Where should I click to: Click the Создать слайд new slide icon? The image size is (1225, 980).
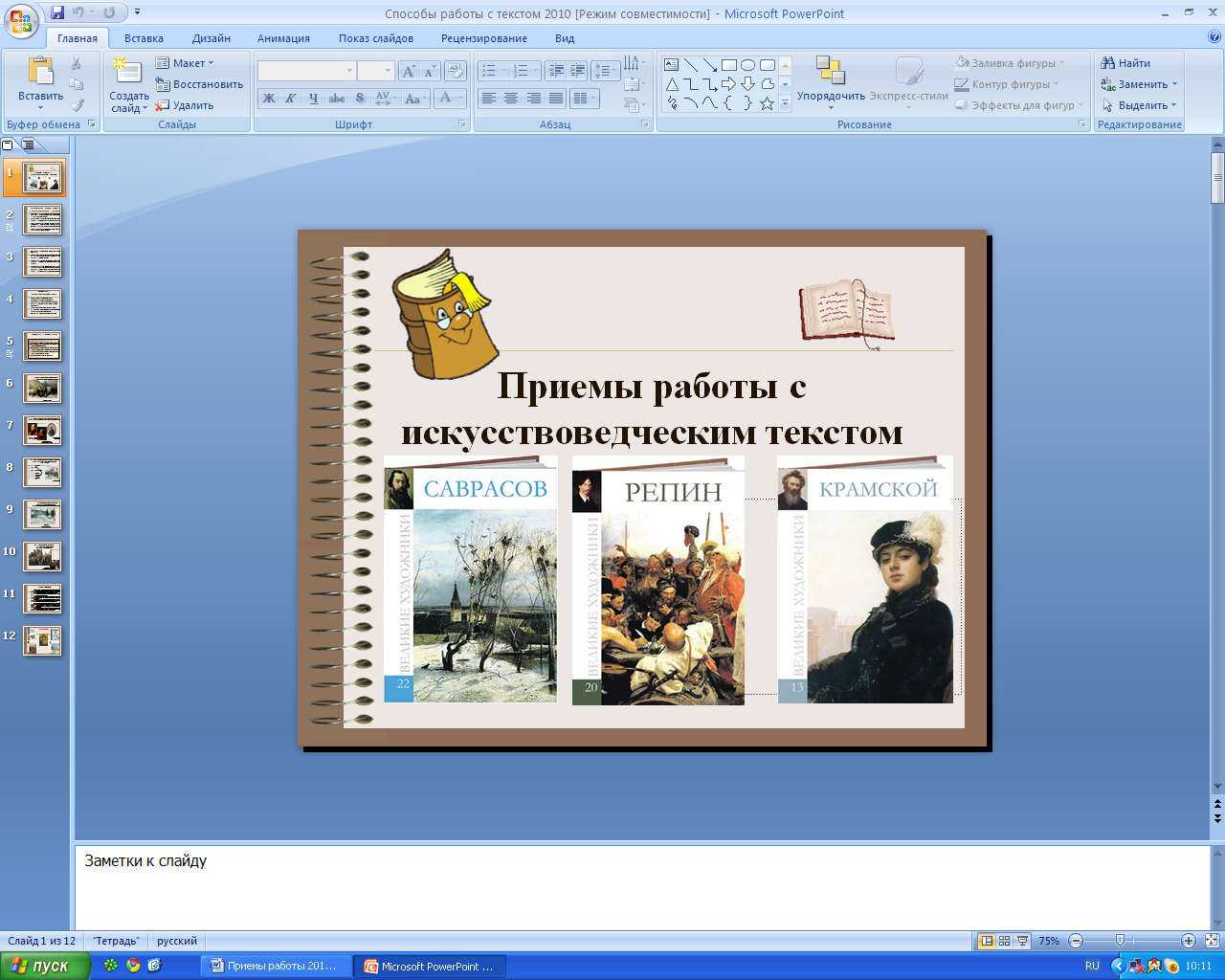click(127, 73)
